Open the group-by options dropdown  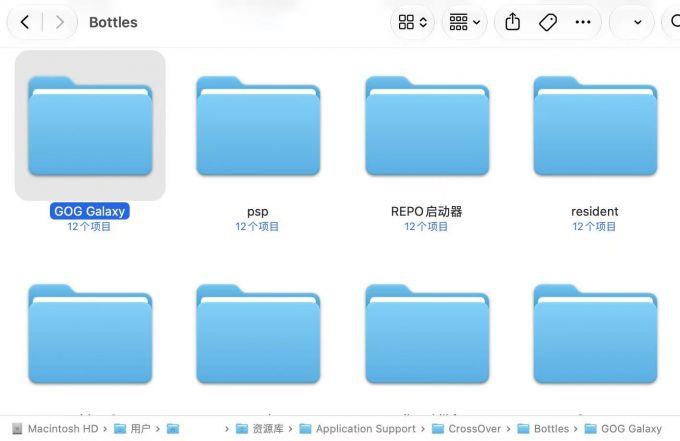[x=464, y=22]
